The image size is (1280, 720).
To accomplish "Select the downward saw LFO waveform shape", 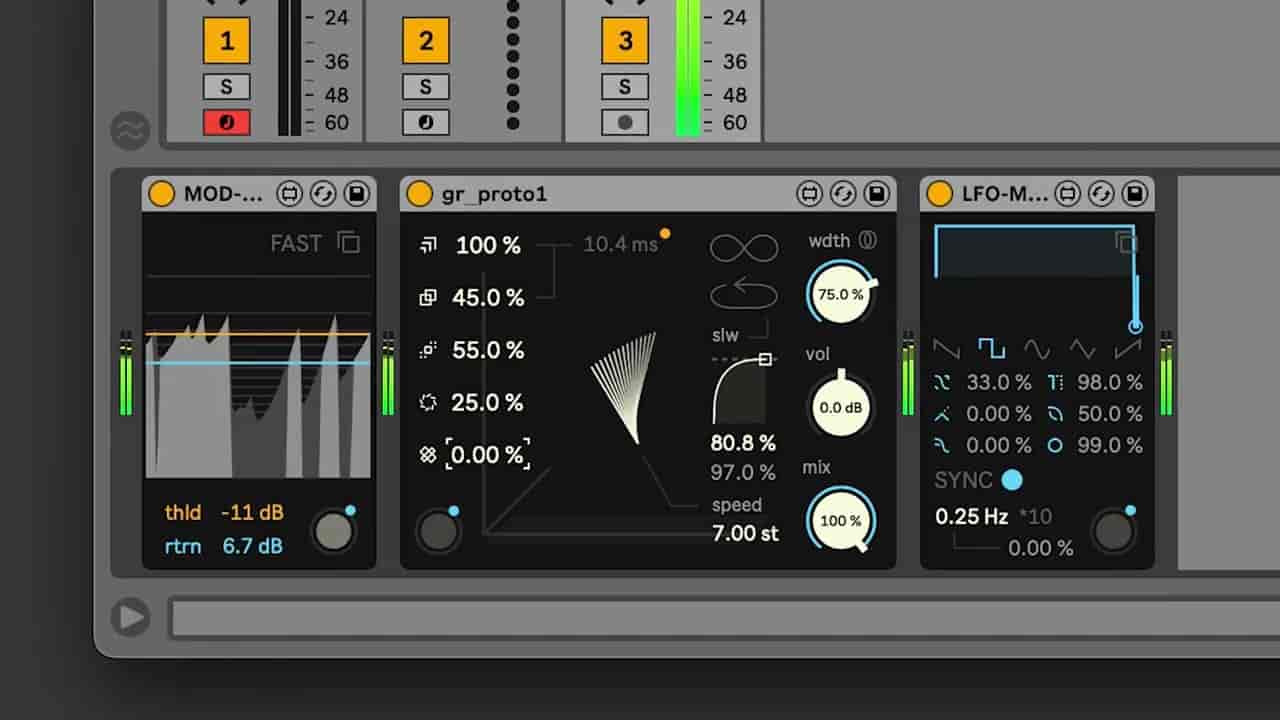I will (946, 349).
